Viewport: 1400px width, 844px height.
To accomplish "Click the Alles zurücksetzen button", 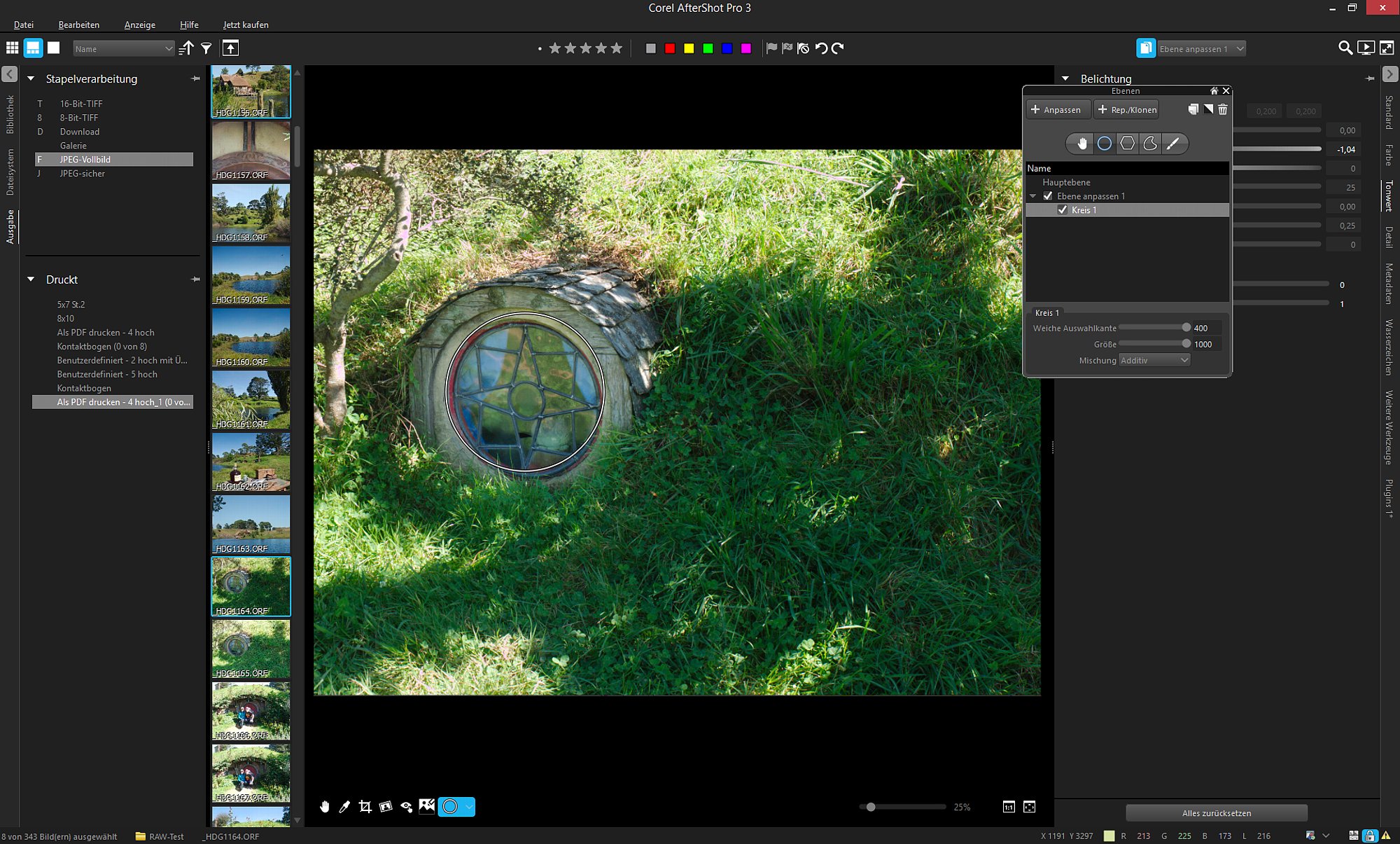I will coord(1216,813).
